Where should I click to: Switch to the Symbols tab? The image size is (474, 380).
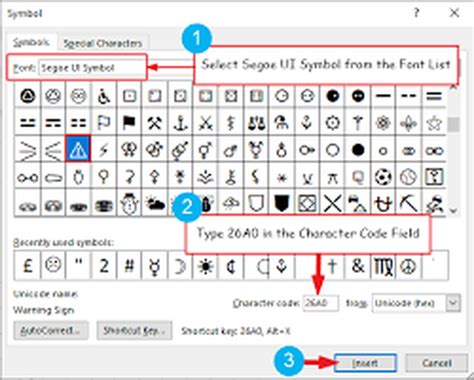[31, 42]
